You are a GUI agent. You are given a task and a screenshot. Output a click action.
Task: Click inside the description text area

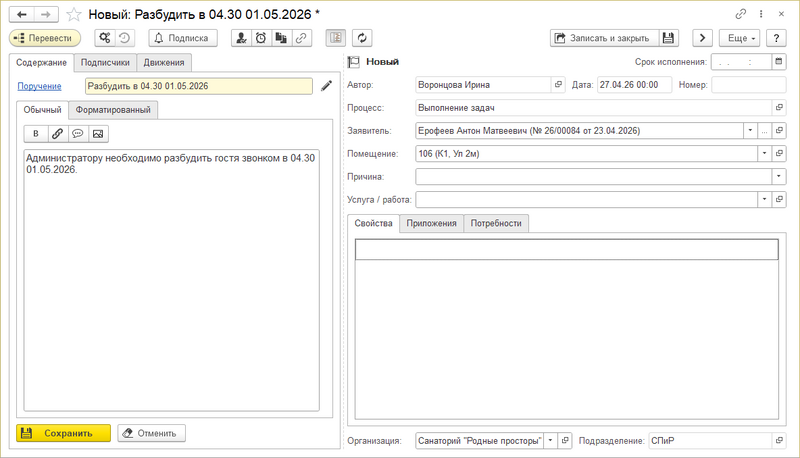point(171,281)
